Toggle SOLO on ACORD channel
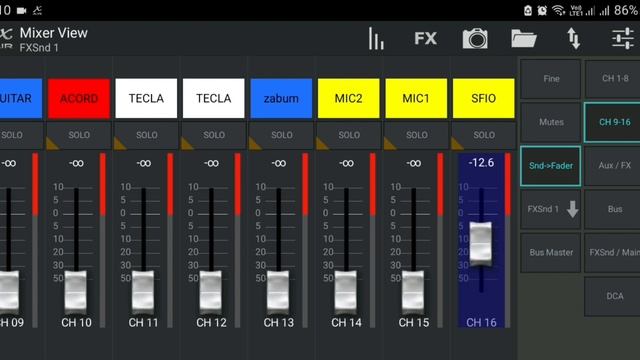This screenshot has width=640, height=360. [x=79, y=135]
